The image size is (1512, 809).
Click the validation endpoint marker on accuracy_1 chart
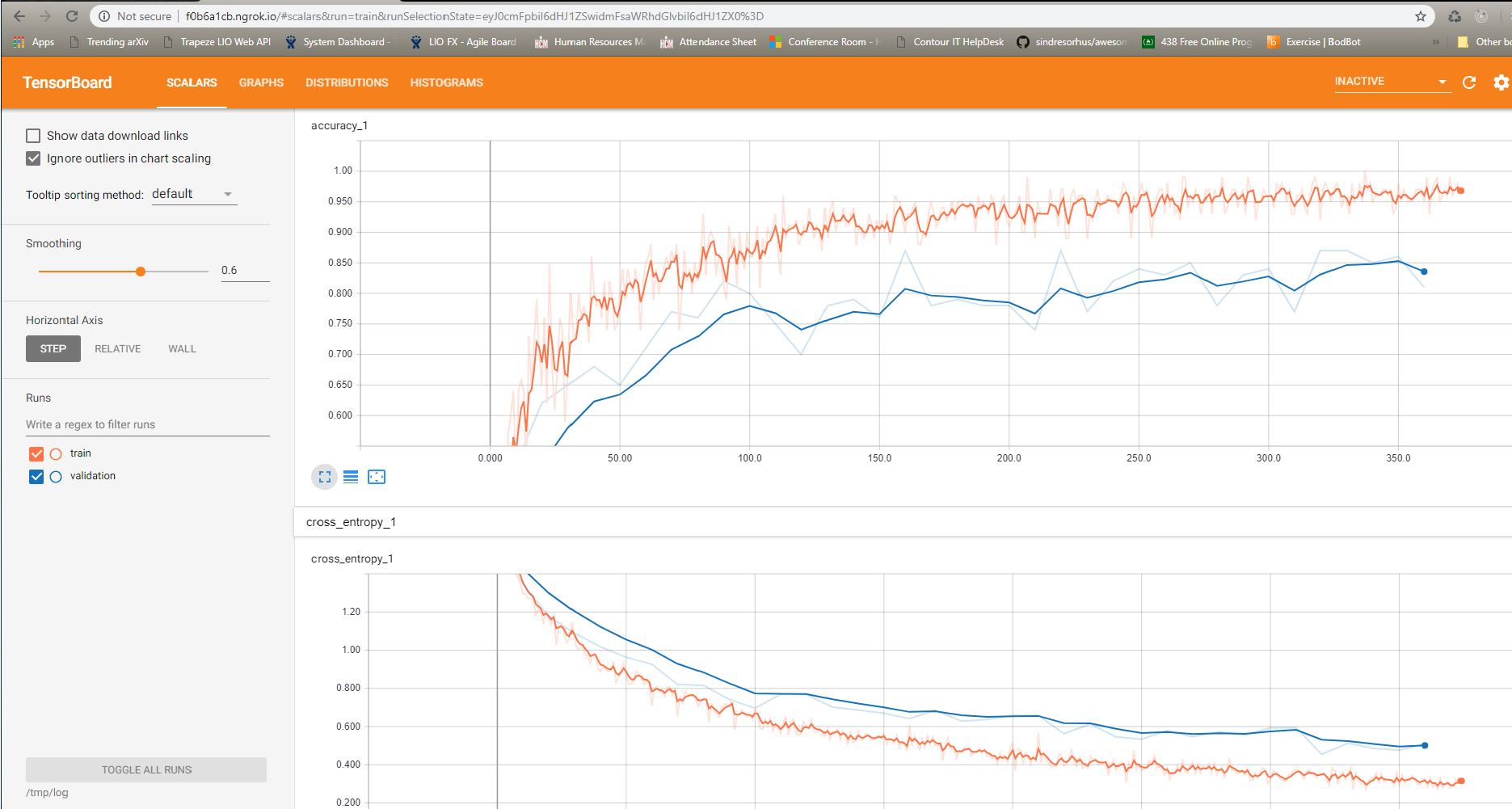pos(1424,272)
